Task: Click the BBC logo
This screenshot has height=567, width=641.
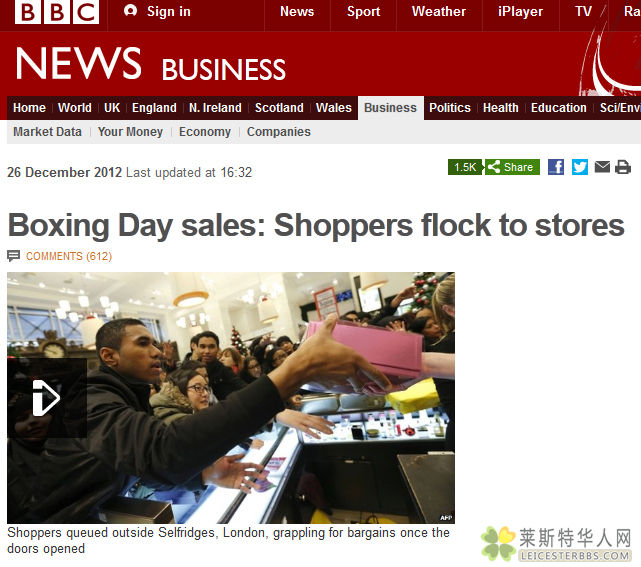Action: (x=57, y=12)
